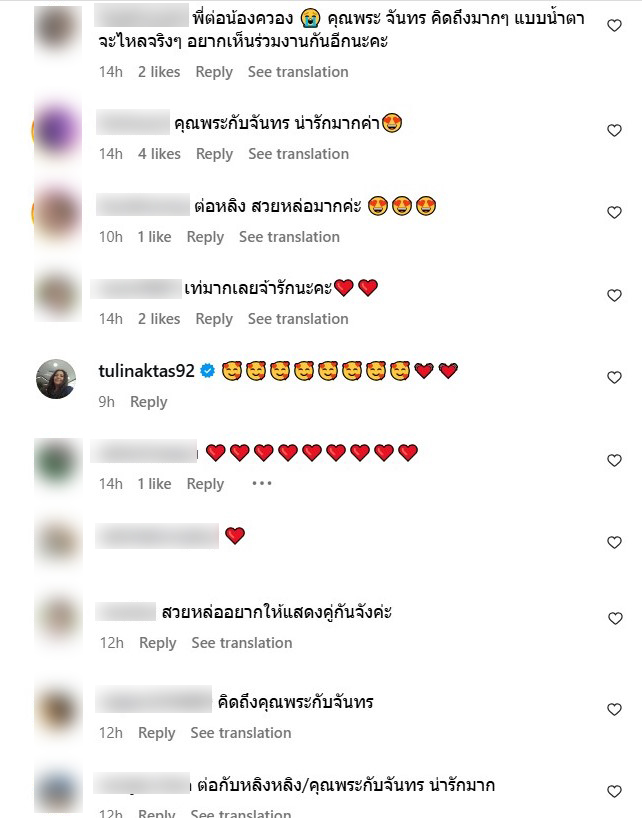
Task: Open the three-dot options on hearts comment
Action: tap(261, 484)
